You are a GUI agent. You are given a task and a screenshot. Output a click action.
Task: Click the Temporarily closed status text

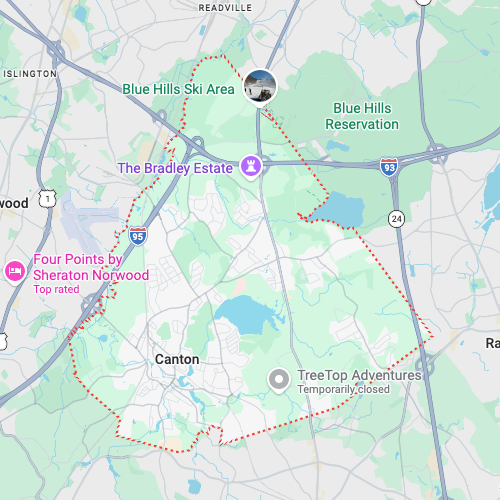pos(343,389)
